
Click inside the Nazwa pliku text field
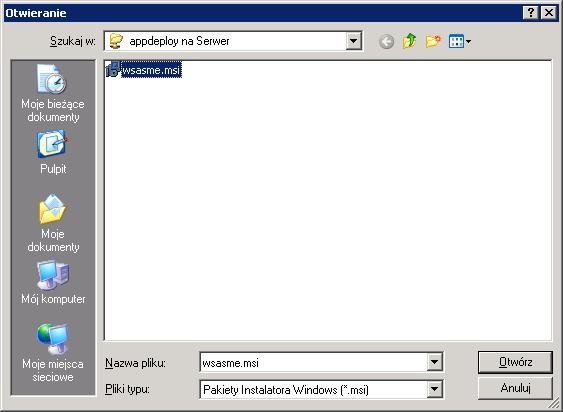pos(313,362)
